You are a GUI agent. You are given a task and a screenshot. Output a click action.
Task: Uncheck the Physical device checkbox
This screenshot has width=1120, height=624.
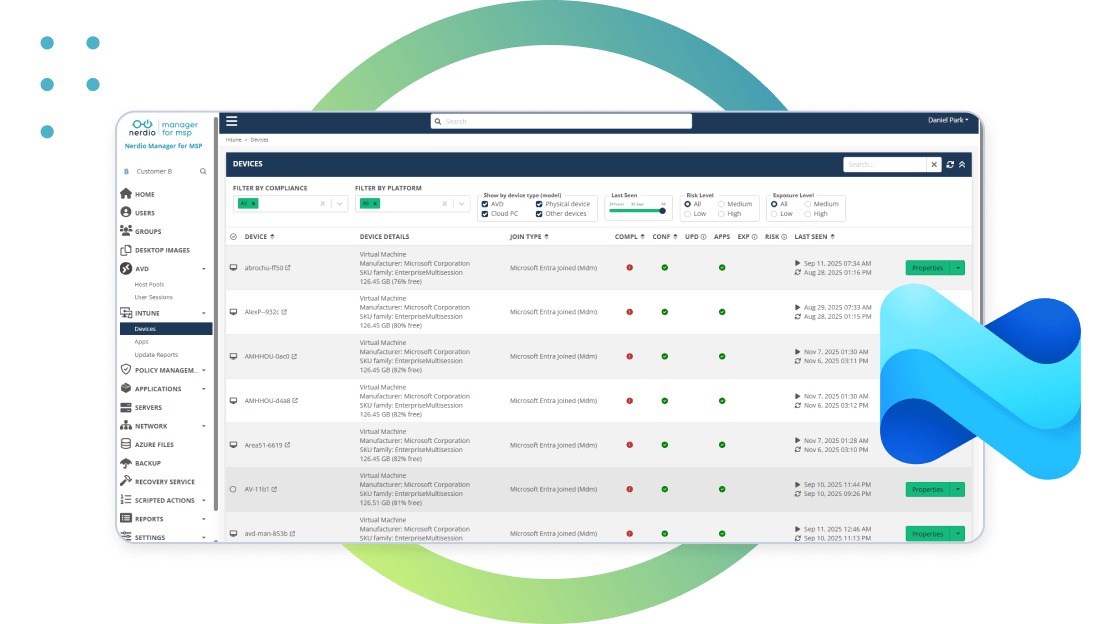tap(539, 204)
